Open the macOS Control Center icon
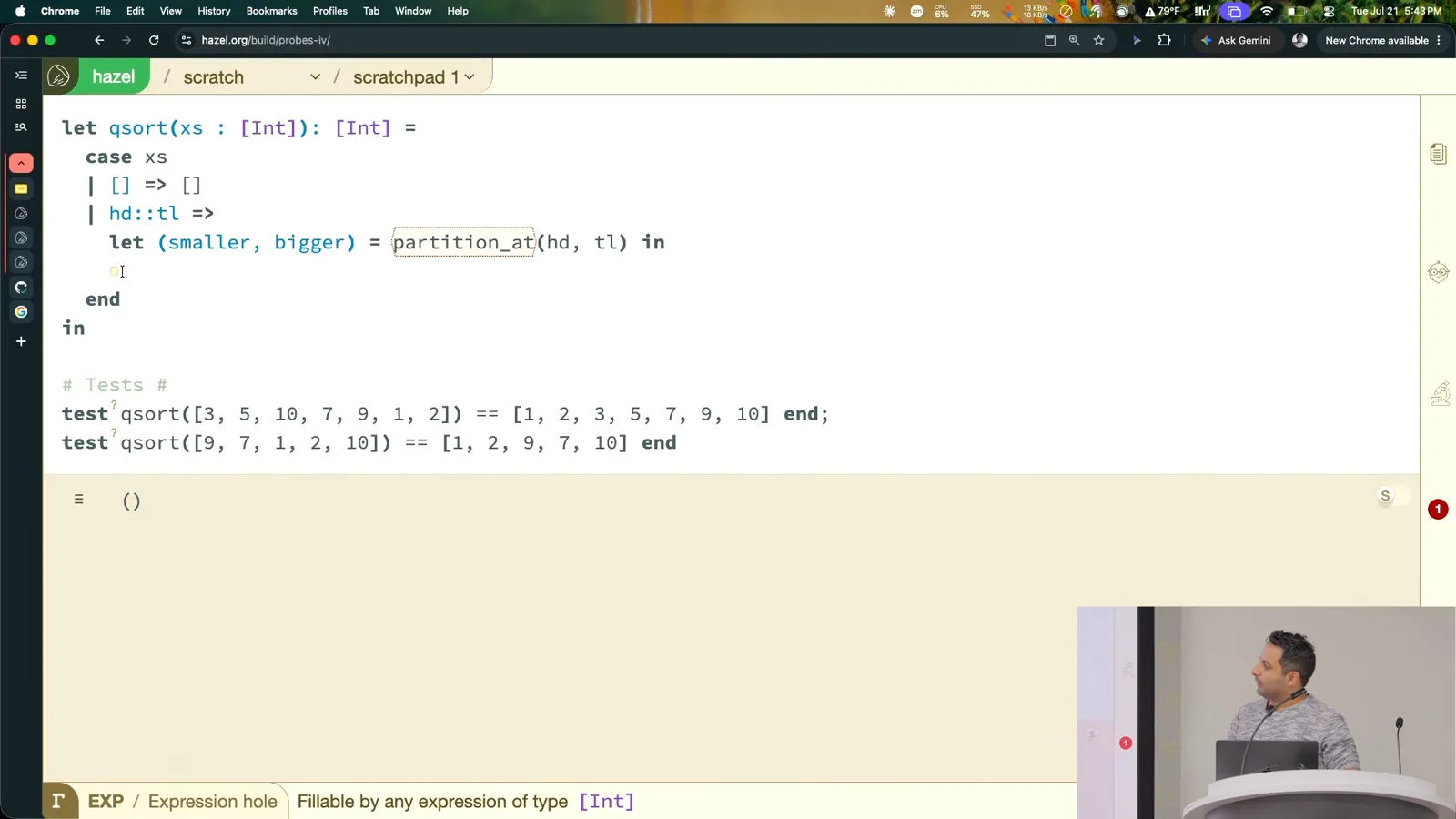 pos(1329,11)
